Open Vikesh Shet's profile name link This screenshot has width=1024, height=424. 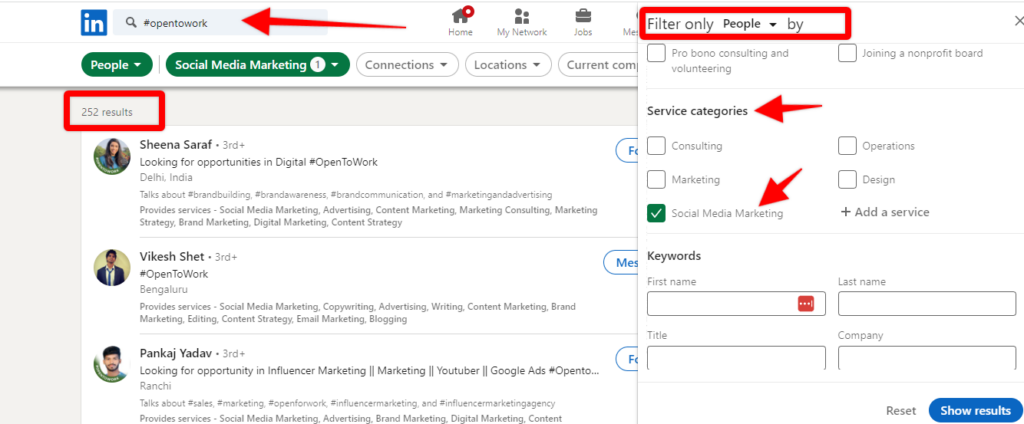(x=172, y=256)
